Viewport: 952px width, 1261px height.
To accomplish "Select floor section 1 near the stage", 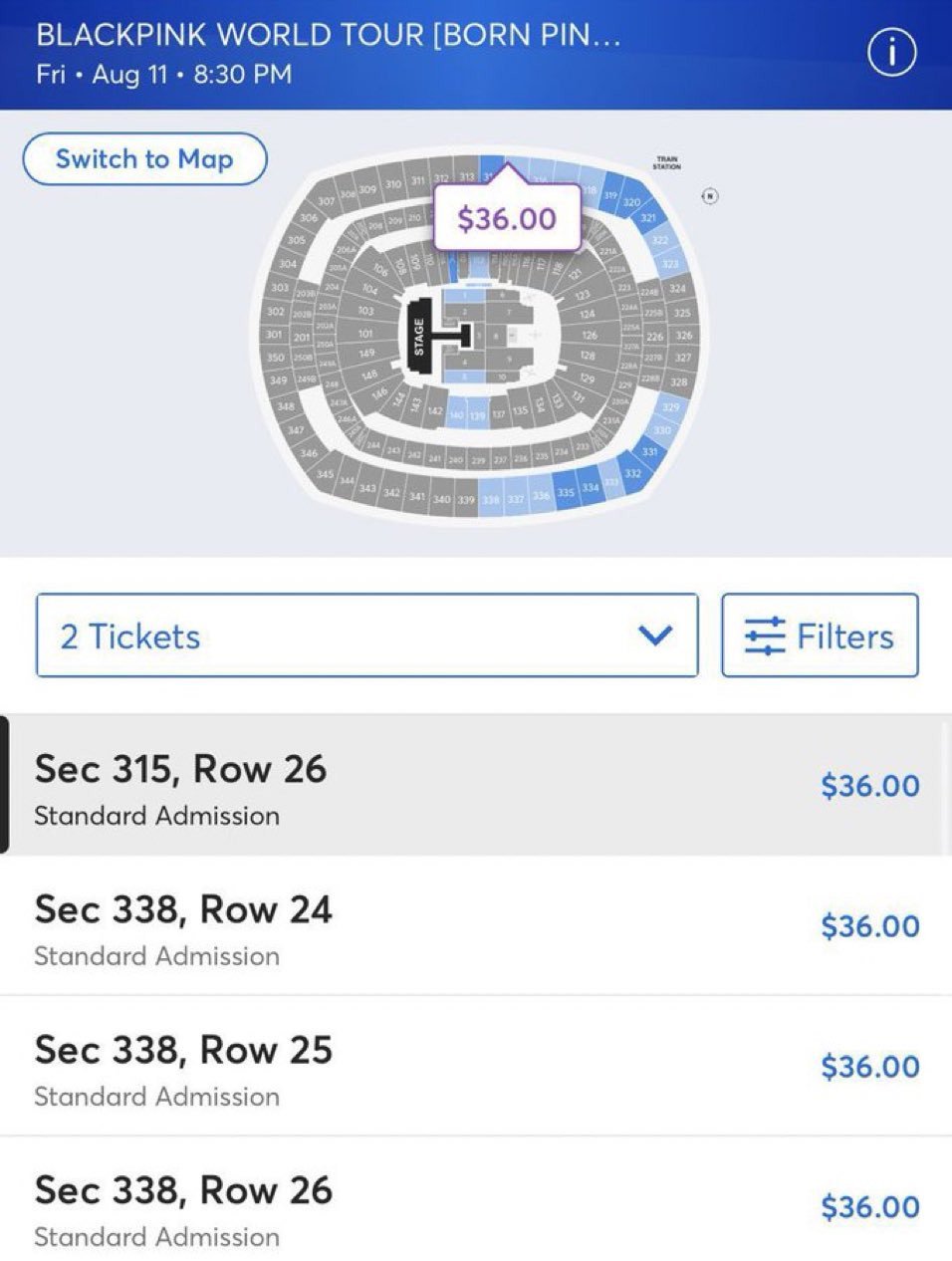I will (x=463, y=296).
